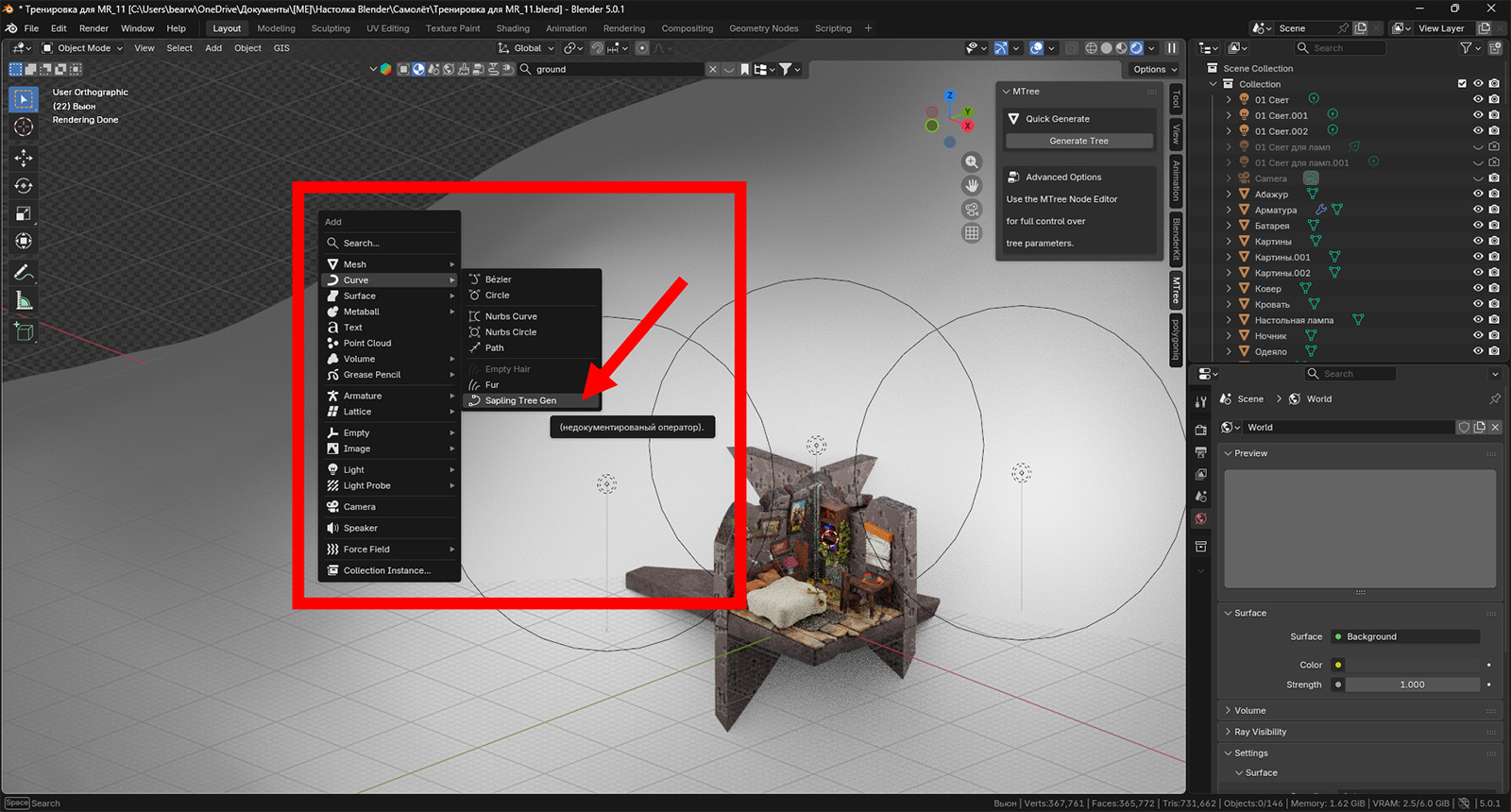
Task: Switch orthographic/perspective grid gizmo
Action: tap(972, 233)
